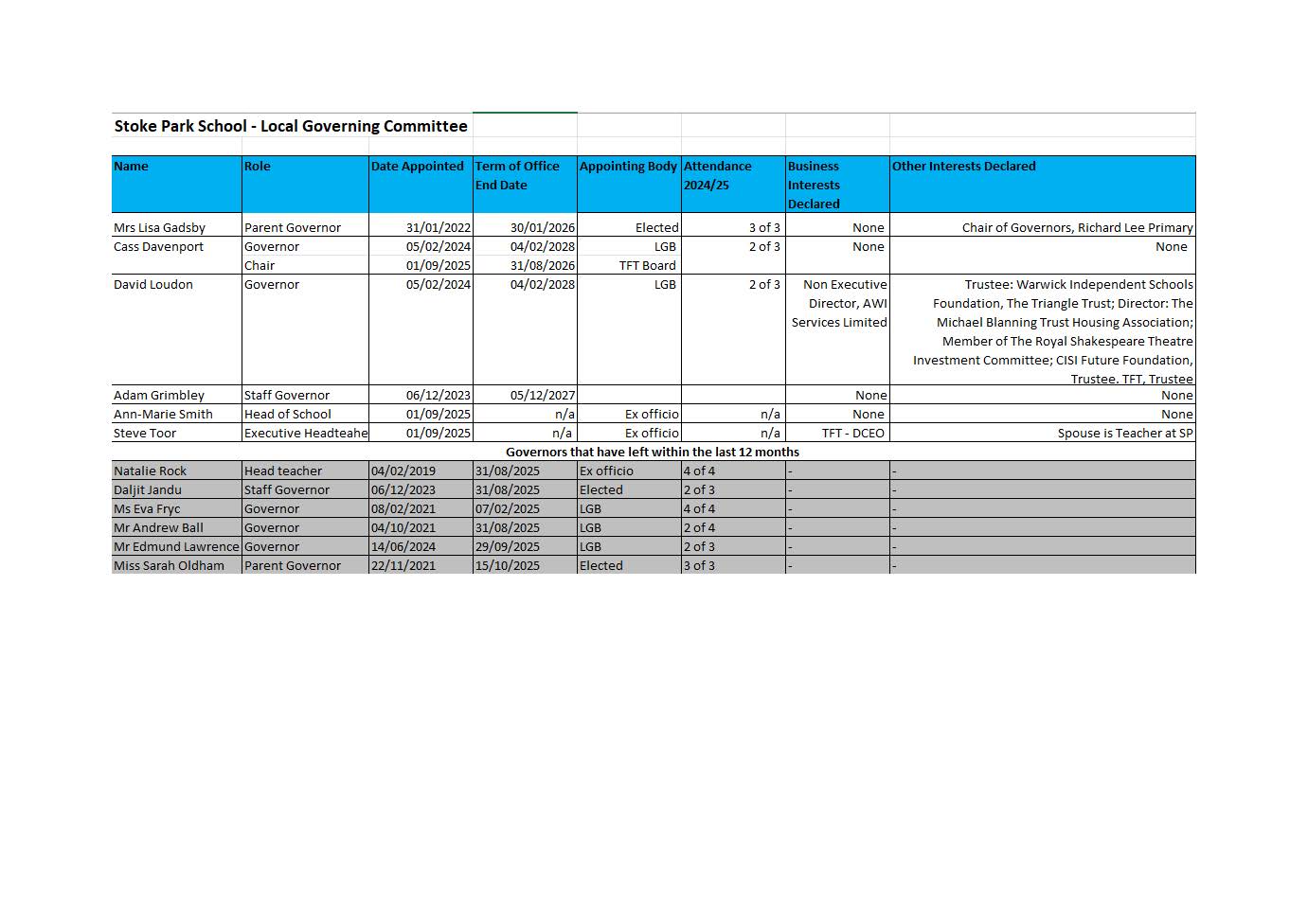Select the 'Non Executive Director, AWI Services Limited' cell
Image resolution: width=1308 pixels, height=924 pixels.
[839, 304]
